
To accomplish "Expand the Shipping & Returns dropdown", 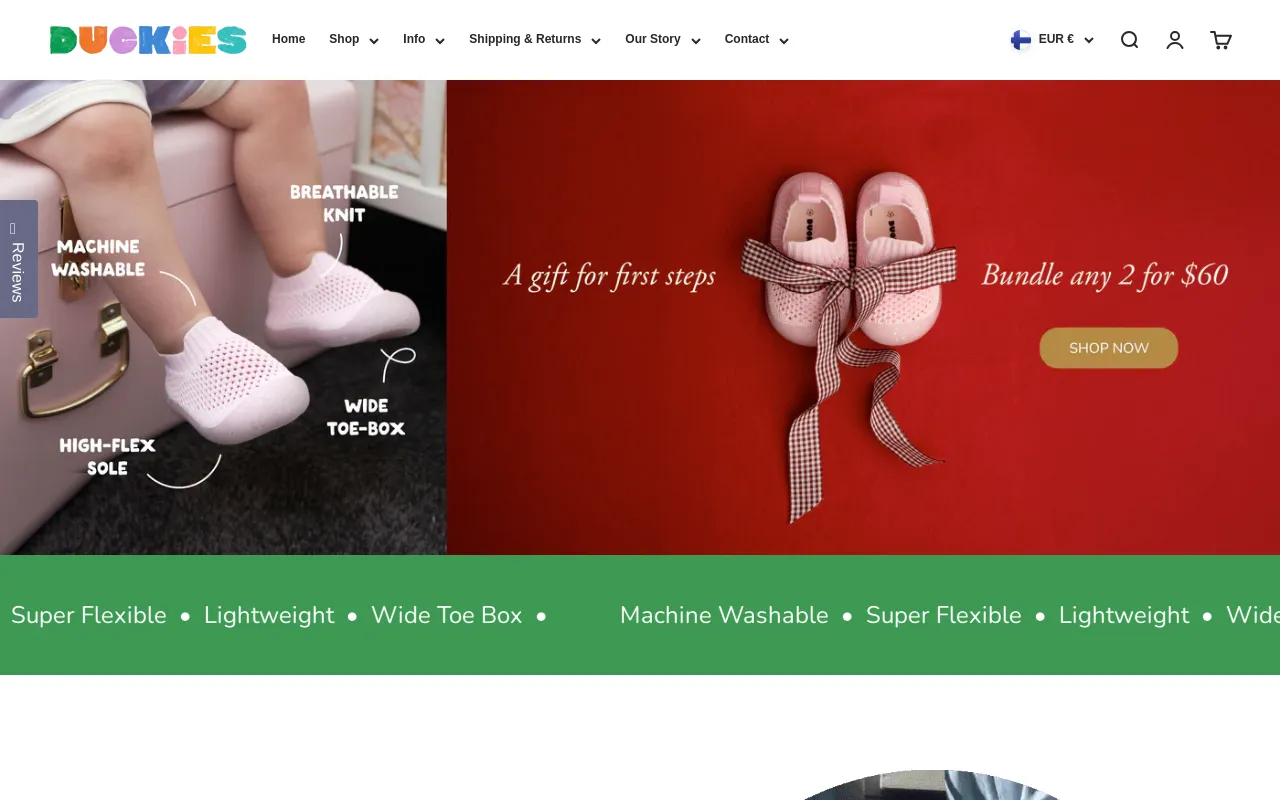I will point(535,40).
